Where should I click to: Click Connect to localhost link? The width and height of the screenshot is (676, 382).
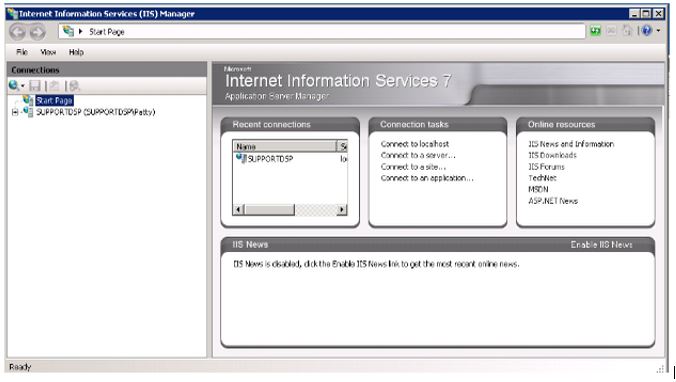click(x=415, y=144)
